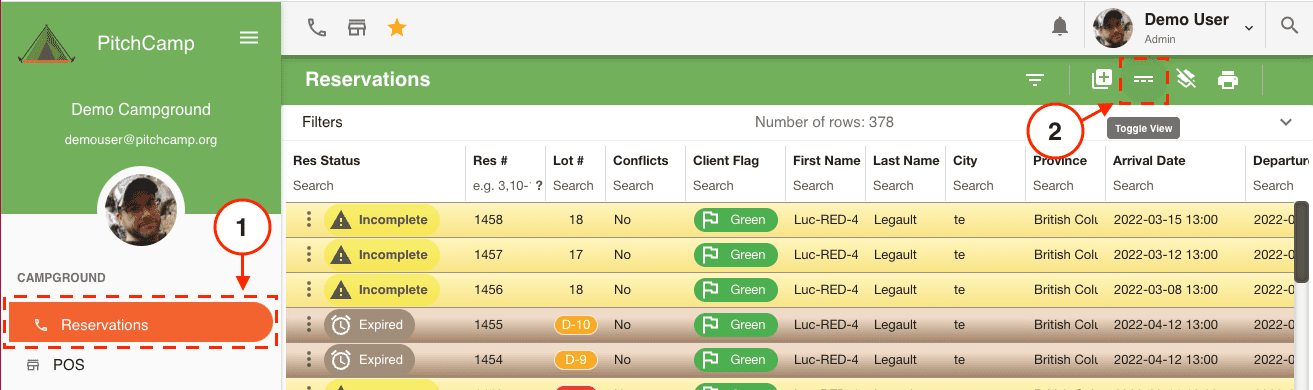Image resolution: width=1313 pixels, height=390 pixels.
Task: Print the reservations list
Action: coord(1228,80)
